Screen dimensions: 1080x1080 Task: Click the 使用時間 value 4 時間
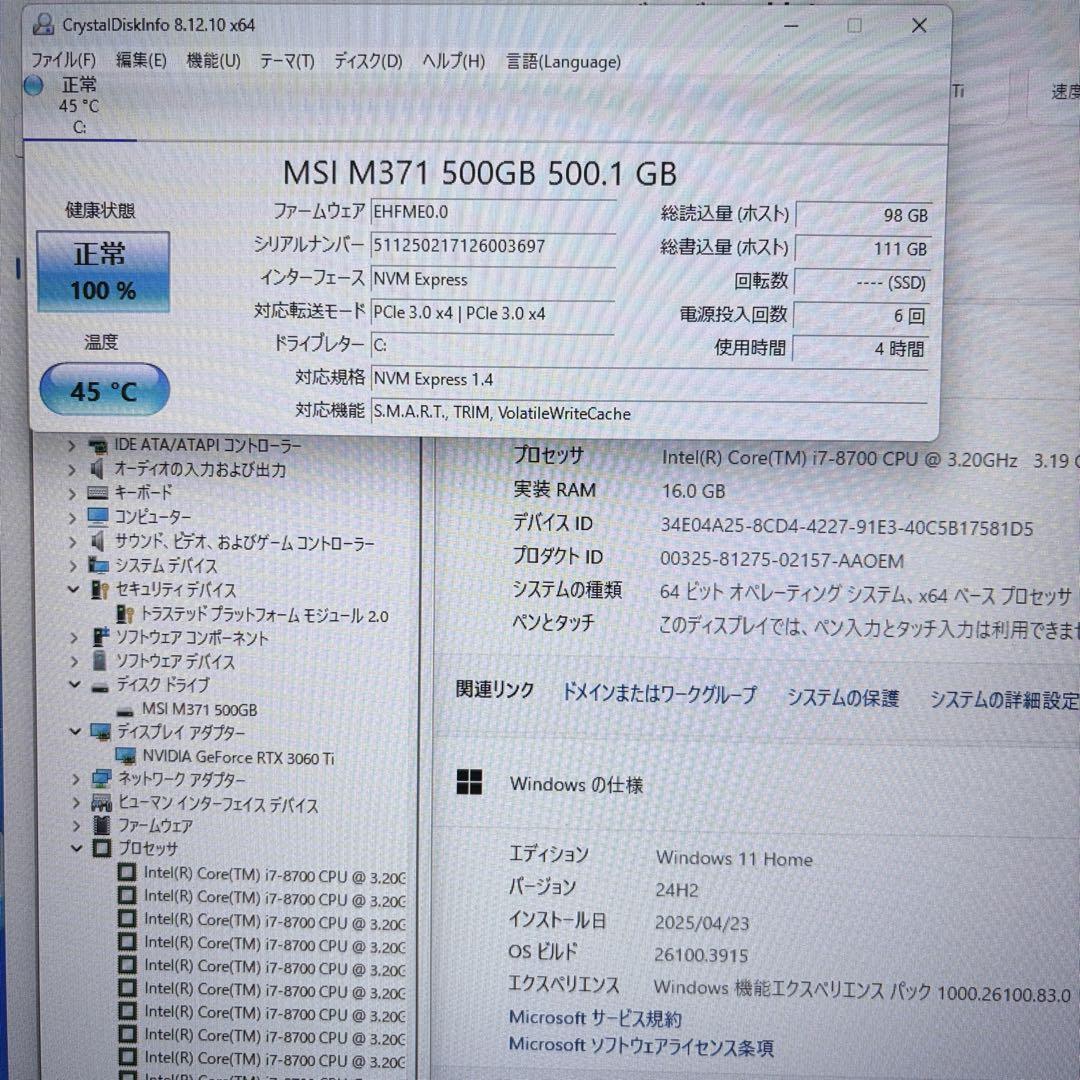pos(862,349)
